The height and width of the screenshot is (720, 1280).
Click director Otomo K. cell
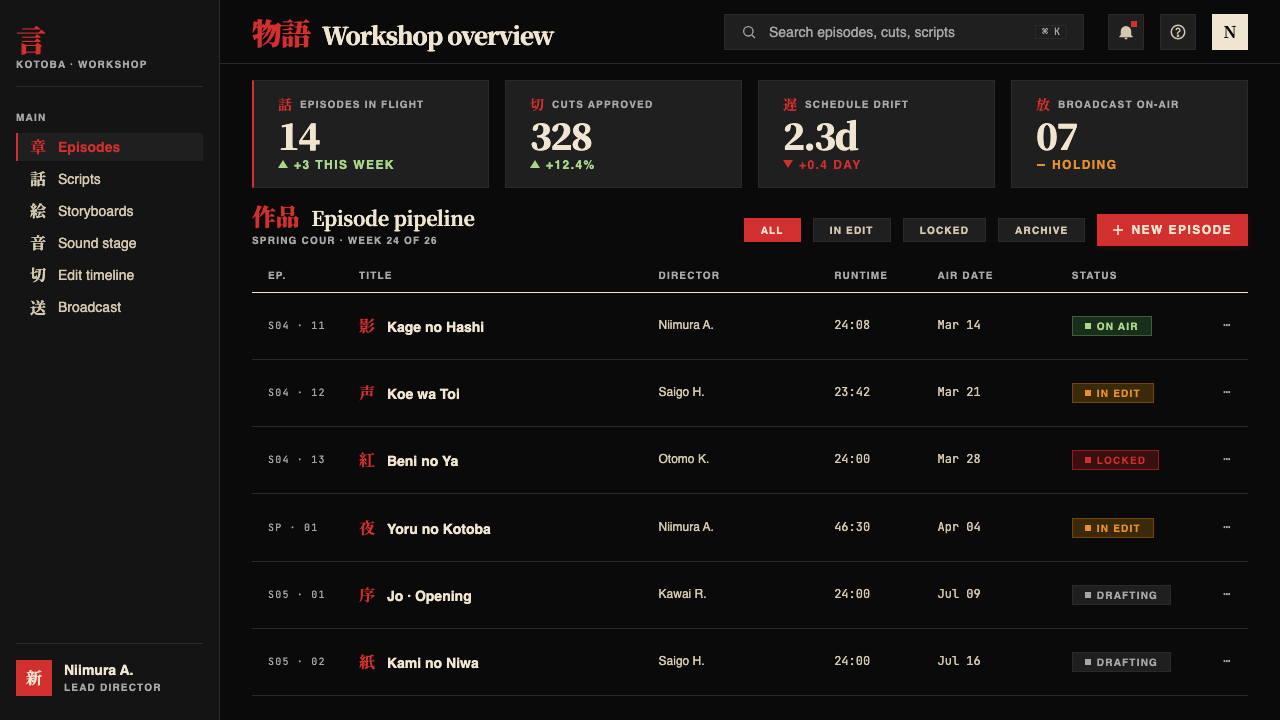click(x=683, y=459)
